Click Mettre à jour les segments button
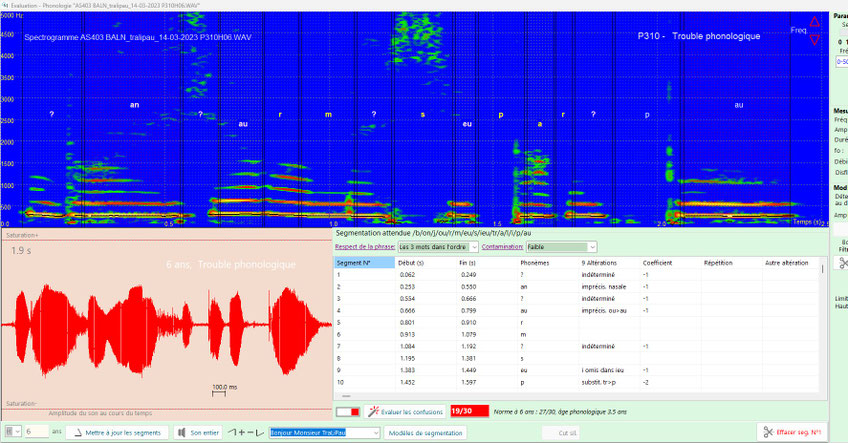The width and height of the screenshot is (848, 443). tap(116, 432)
